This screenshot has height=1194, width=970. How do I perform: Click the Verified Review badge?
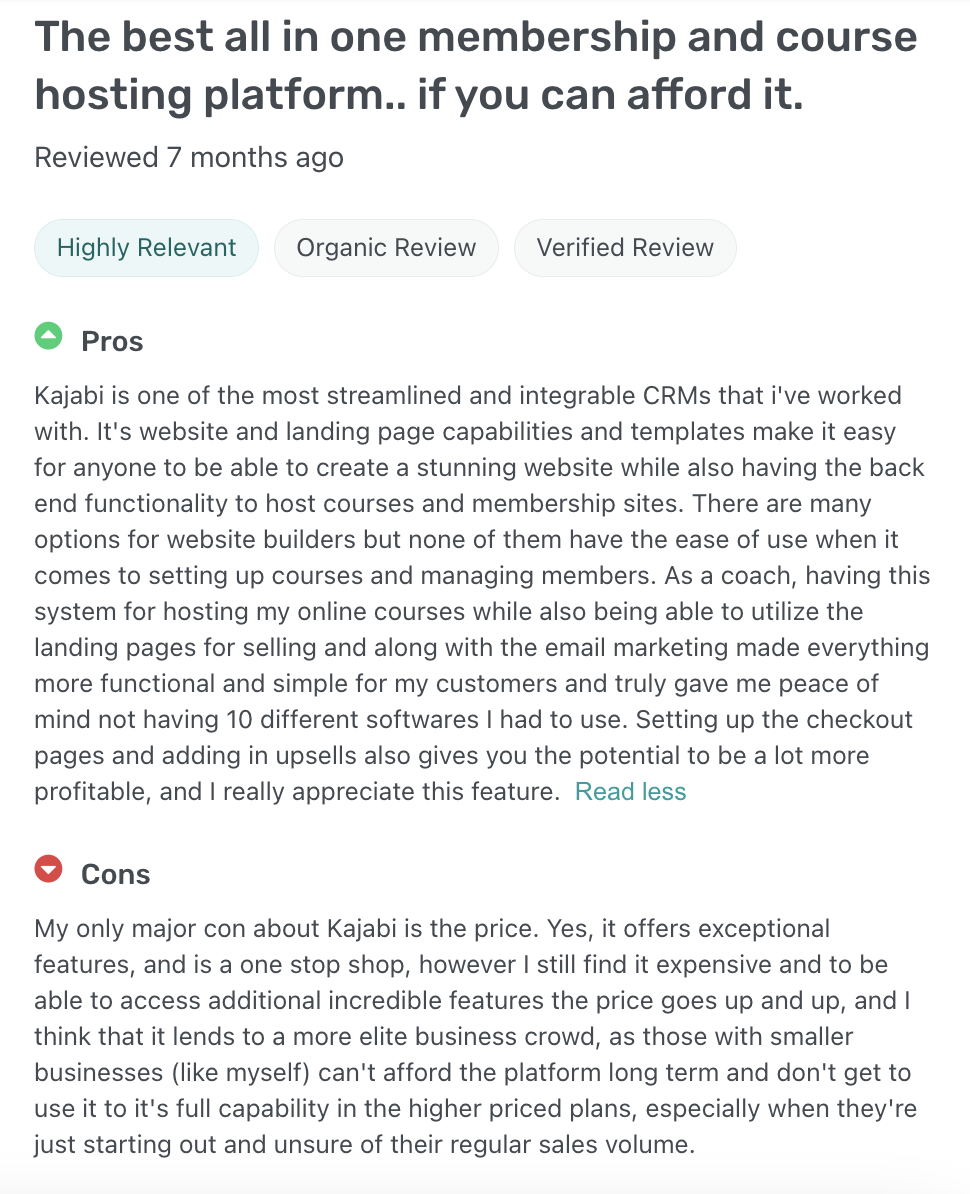(x=625, y=248)
